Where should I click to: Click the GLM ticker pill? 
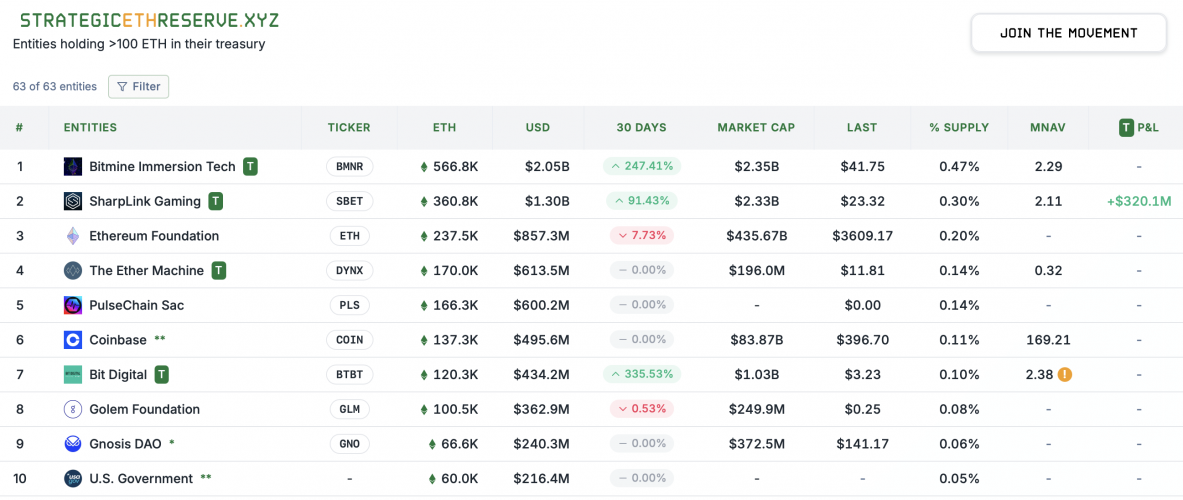[x=349, y=410]
